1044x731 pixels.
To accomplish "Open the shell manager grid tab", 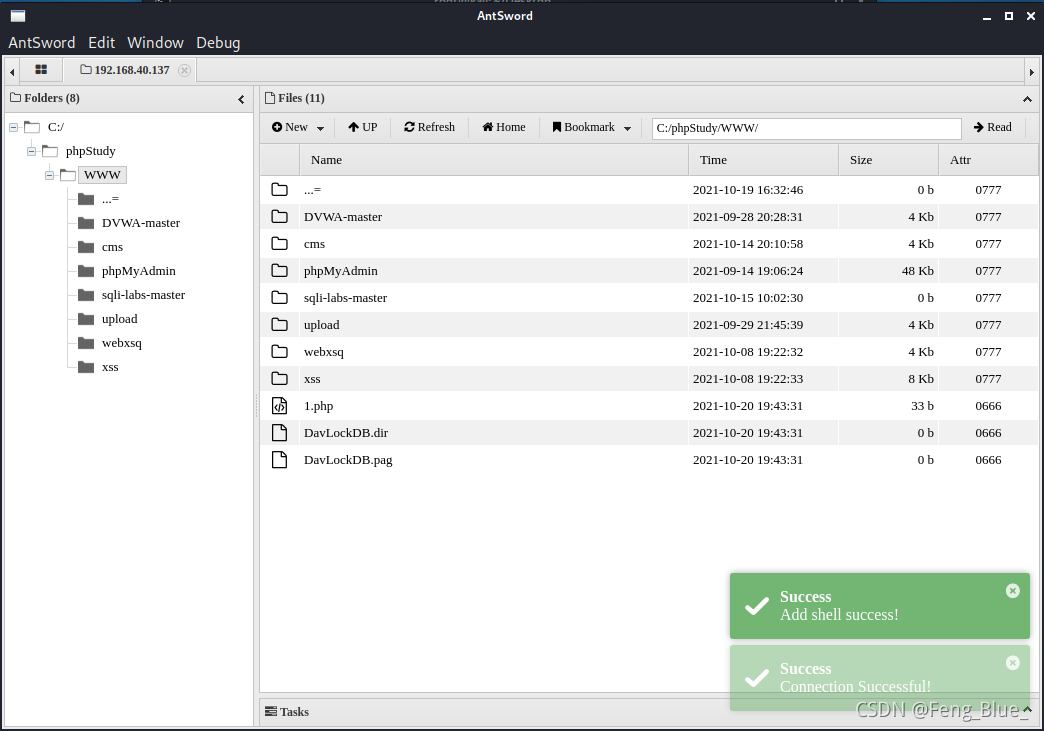I will [41, 70].
